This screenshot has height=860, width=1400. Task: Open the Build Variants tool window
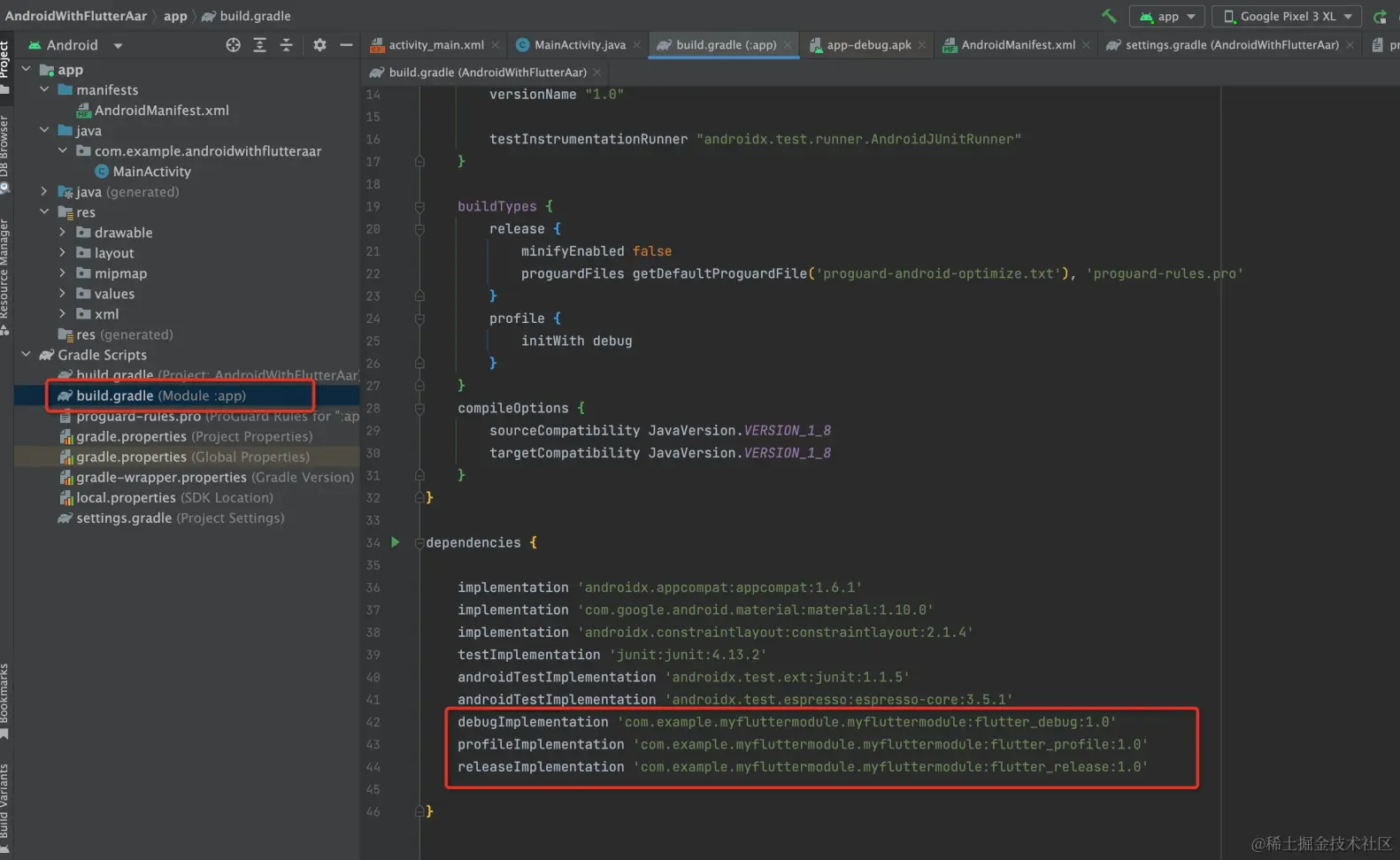click(5, 810)
